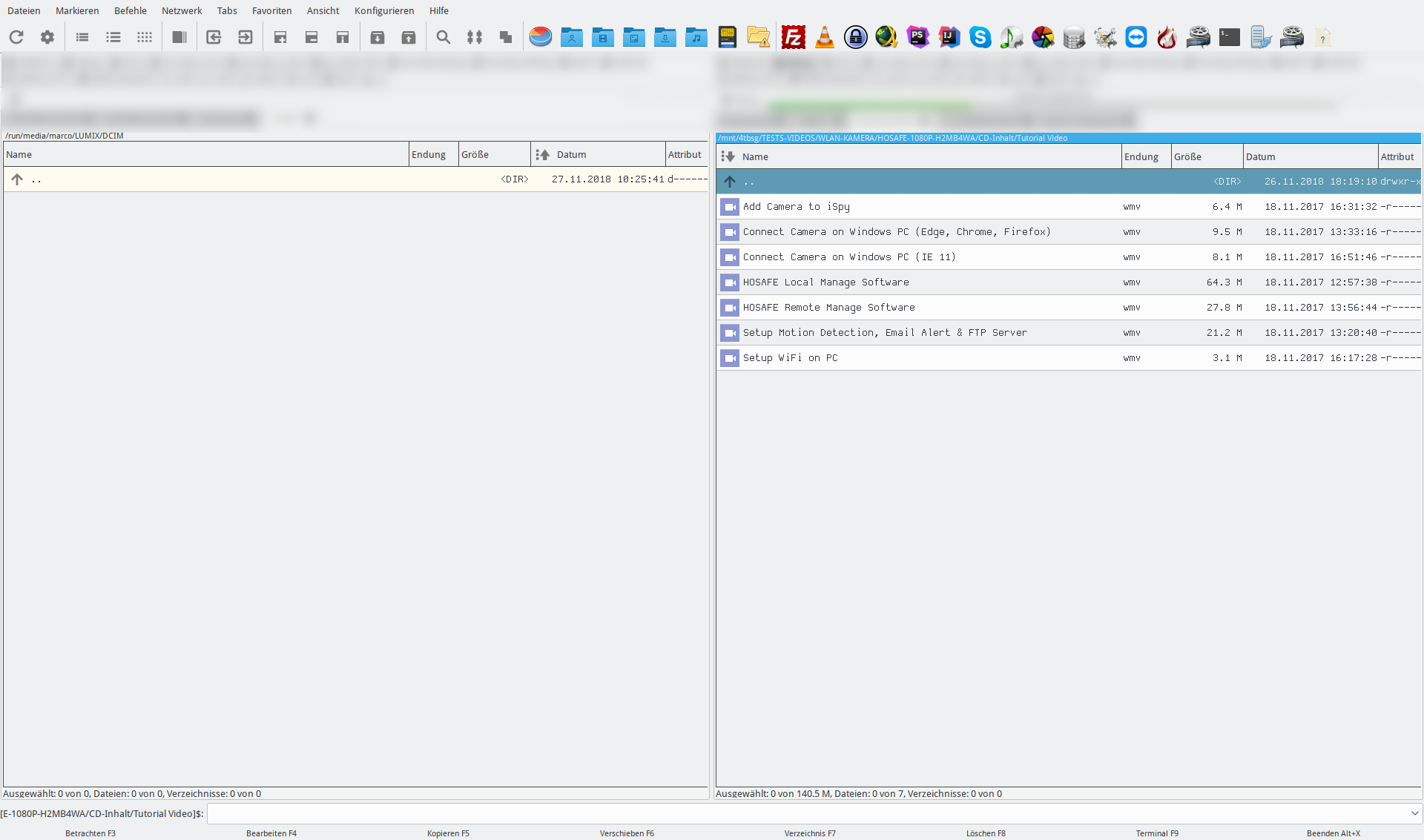Launch VLC media player cone icon

pyautogui.click(x=825, y=37)
